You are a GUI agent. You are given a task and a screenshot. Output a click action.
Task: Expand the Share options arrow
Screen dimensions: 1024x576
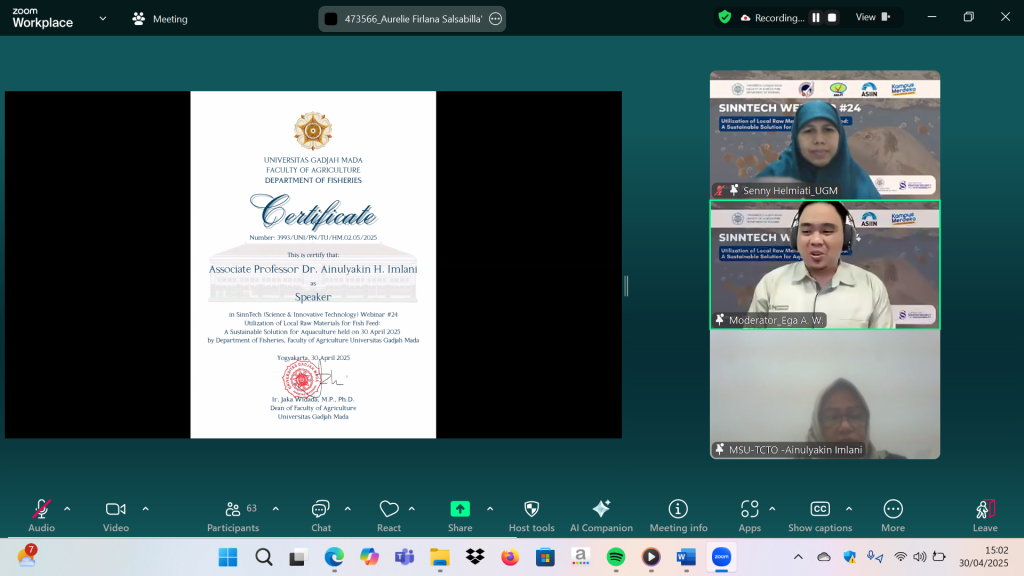click(x=490, y=509)
